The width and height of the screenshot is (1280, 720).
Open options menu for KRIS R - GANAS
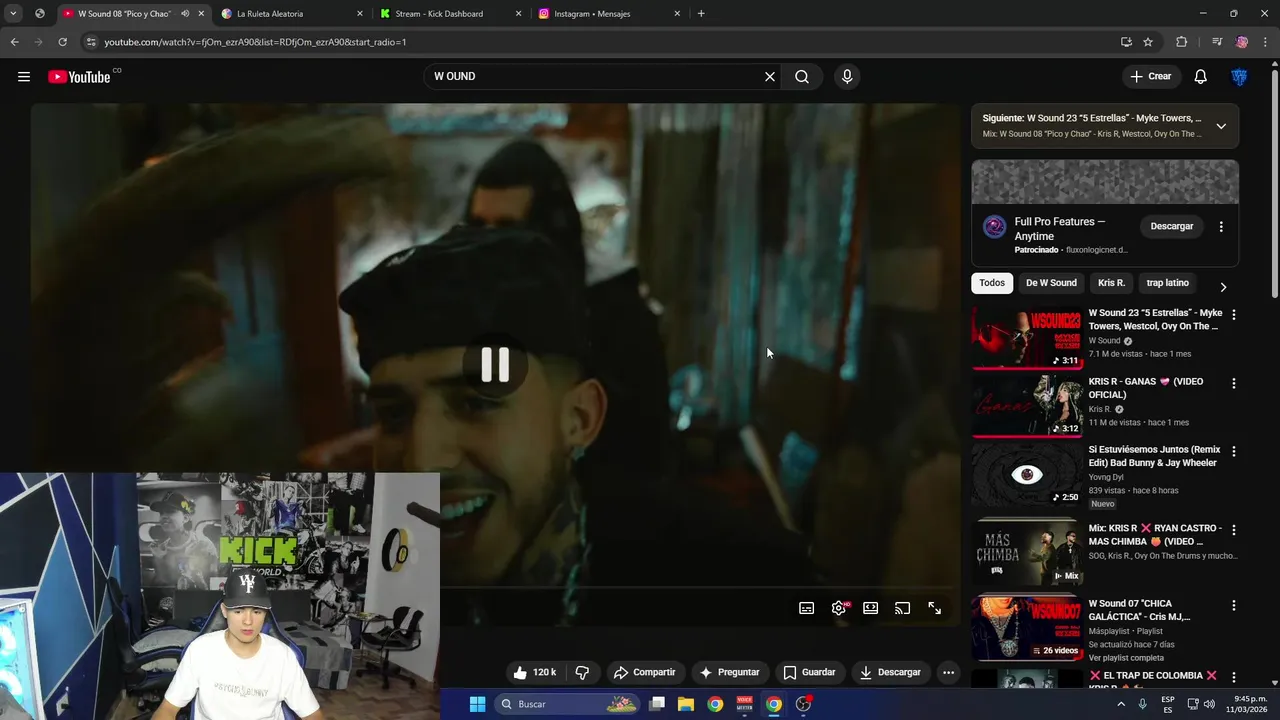coord(1234,383)
